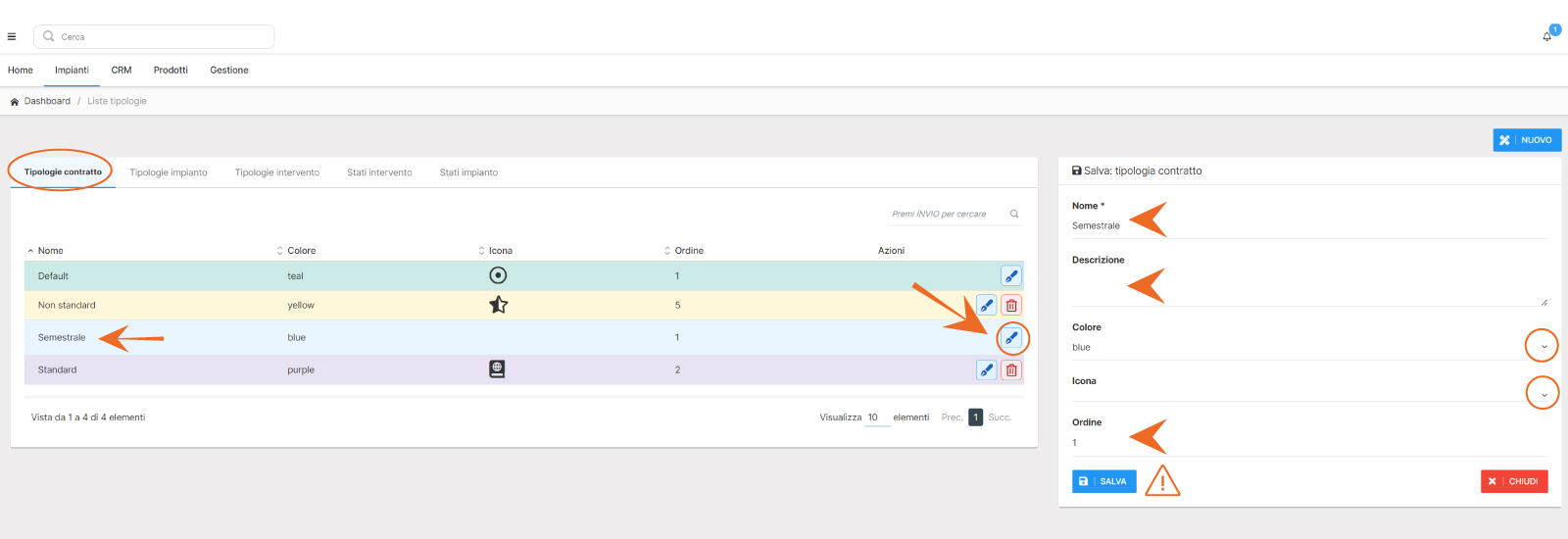Close the form with CHIUDI
1568x539 pixels.
tap(1514, 481)
